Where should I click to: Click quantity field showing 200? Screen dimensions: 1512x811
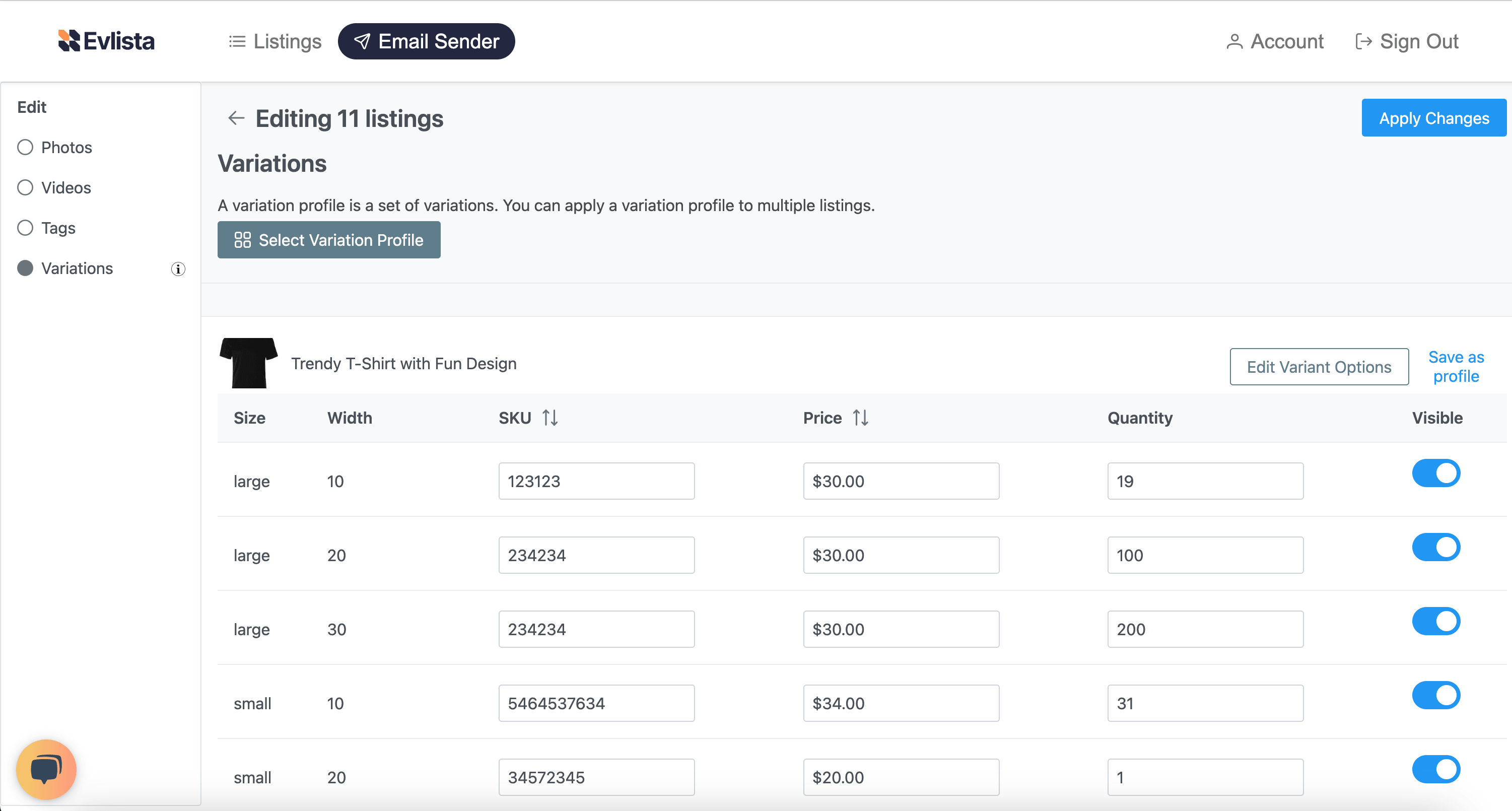coord(1205,629)
